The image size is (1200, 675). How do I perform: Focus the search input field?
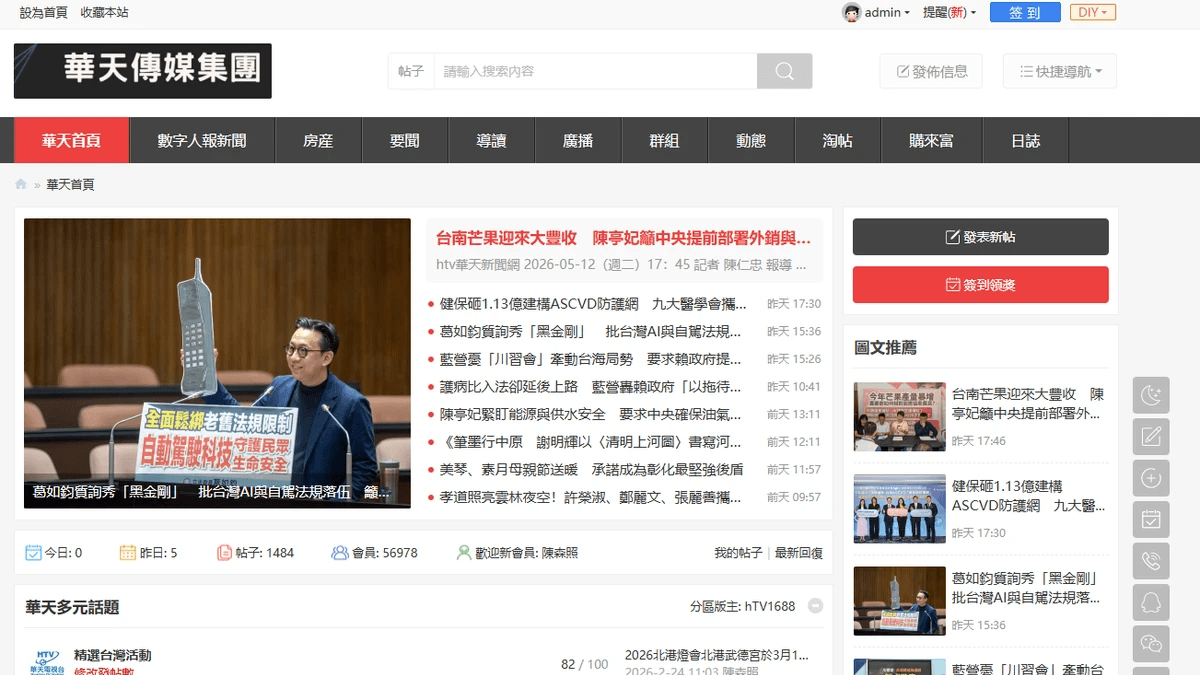point(595,71)
